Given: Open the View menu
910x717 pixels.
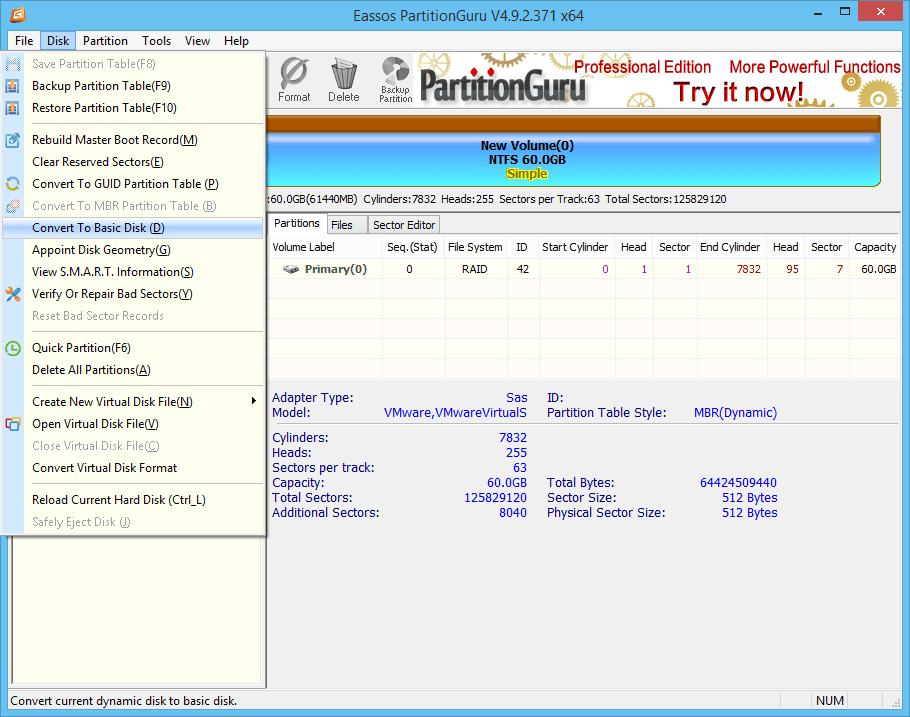Looking at the screenshot, I should (197, 41).
